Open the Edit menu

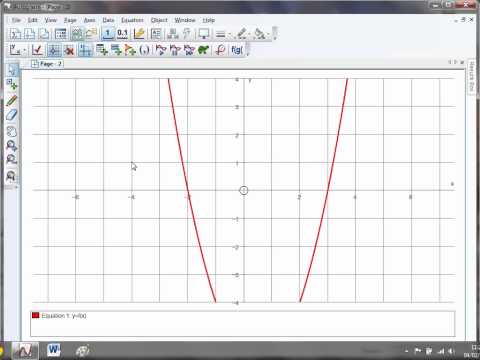[x=33, y=20]
